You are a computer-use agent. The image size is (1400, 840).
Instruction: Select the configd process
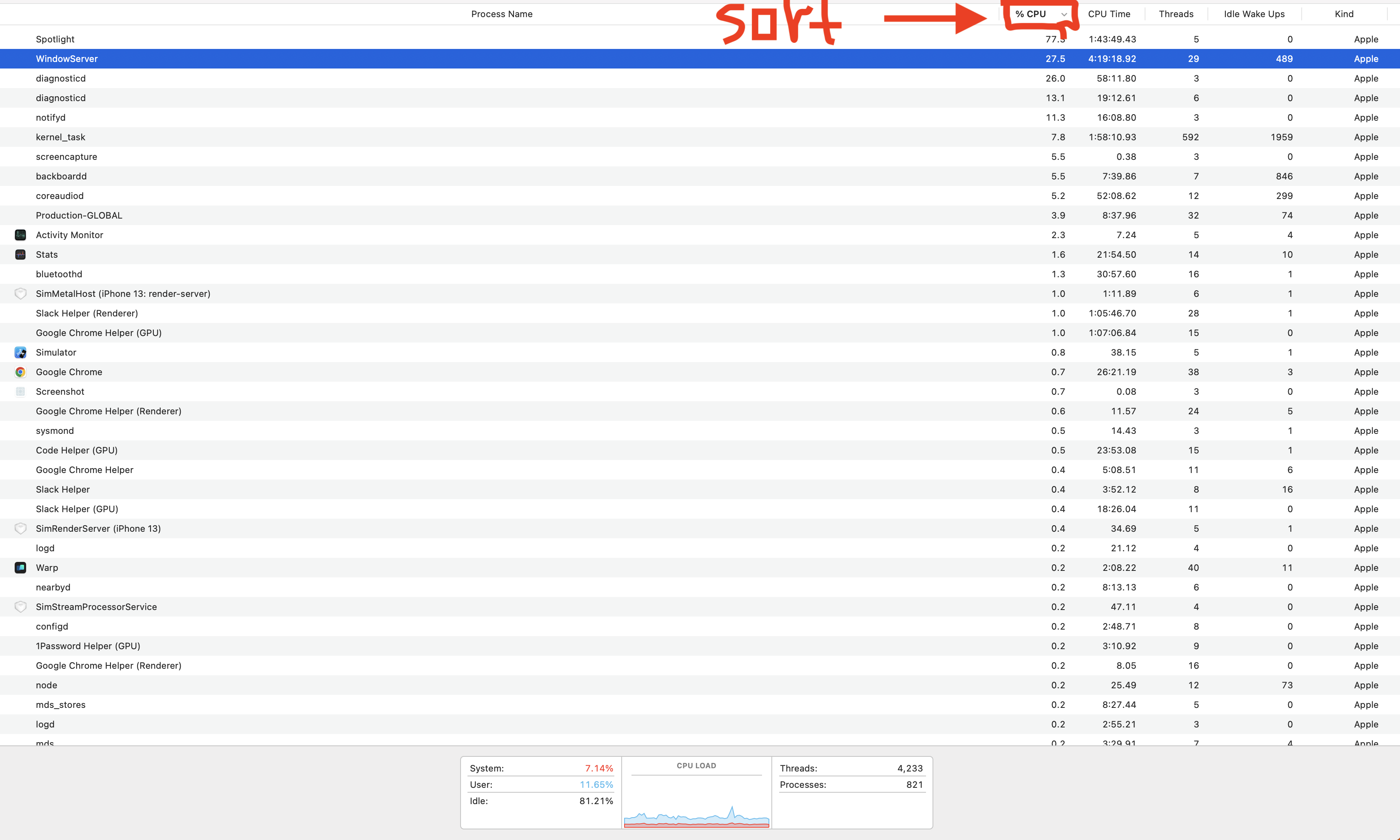tap(700, 627)
